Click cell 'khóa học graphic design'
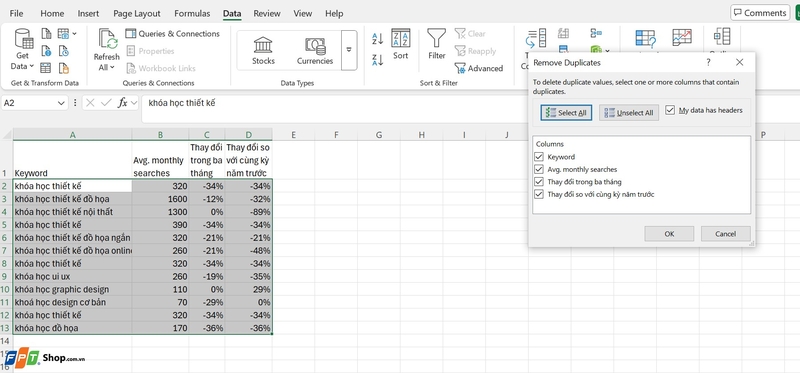The height and width of the screenshot is (373, 800). 72,289
